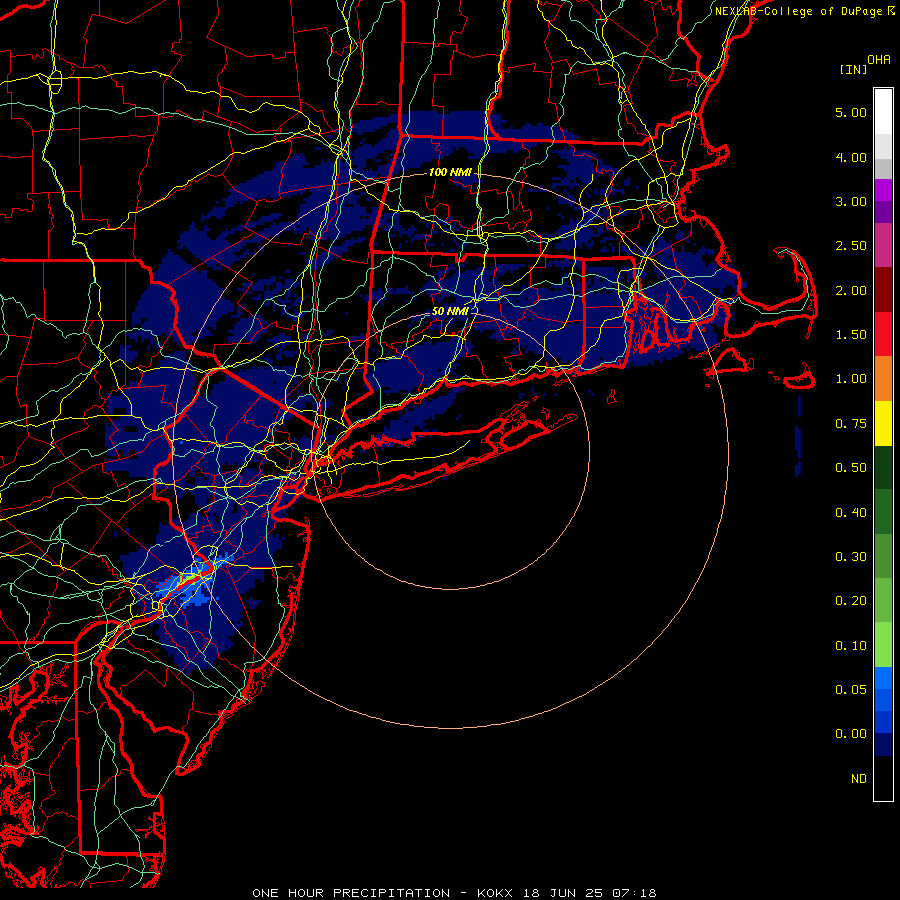Select the green swatch beside 0.40
The width and height of the screenshot is (900, 900).
coord(883,512)
